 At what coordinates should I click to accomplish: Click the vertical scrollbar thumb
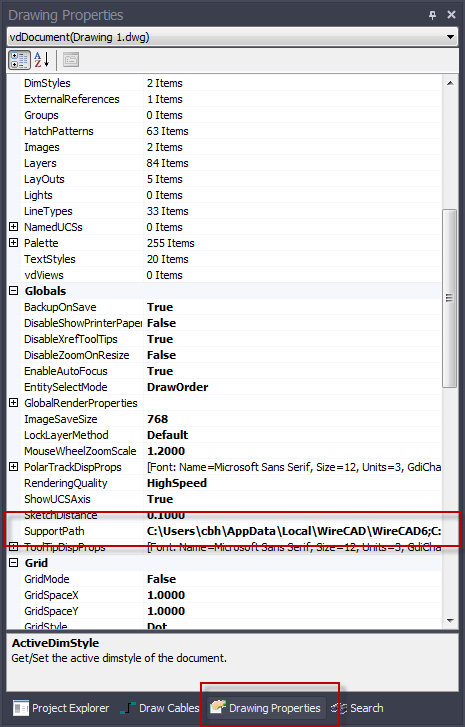tap(449, 298)
